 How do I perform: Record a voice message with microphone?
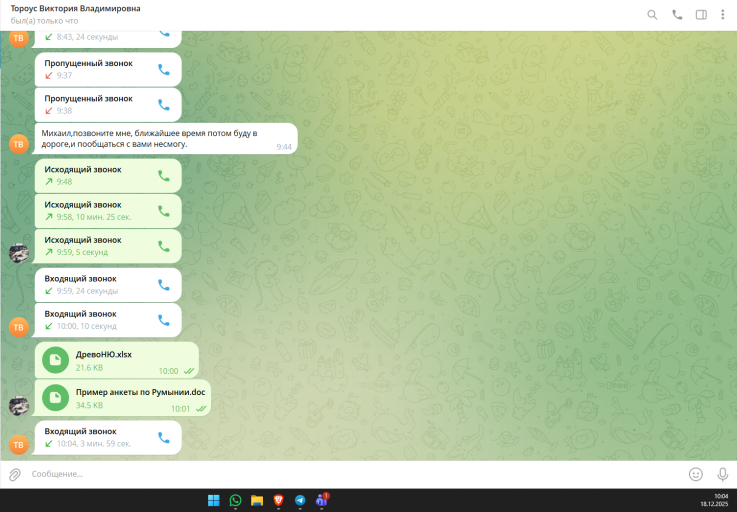point(722,474)
